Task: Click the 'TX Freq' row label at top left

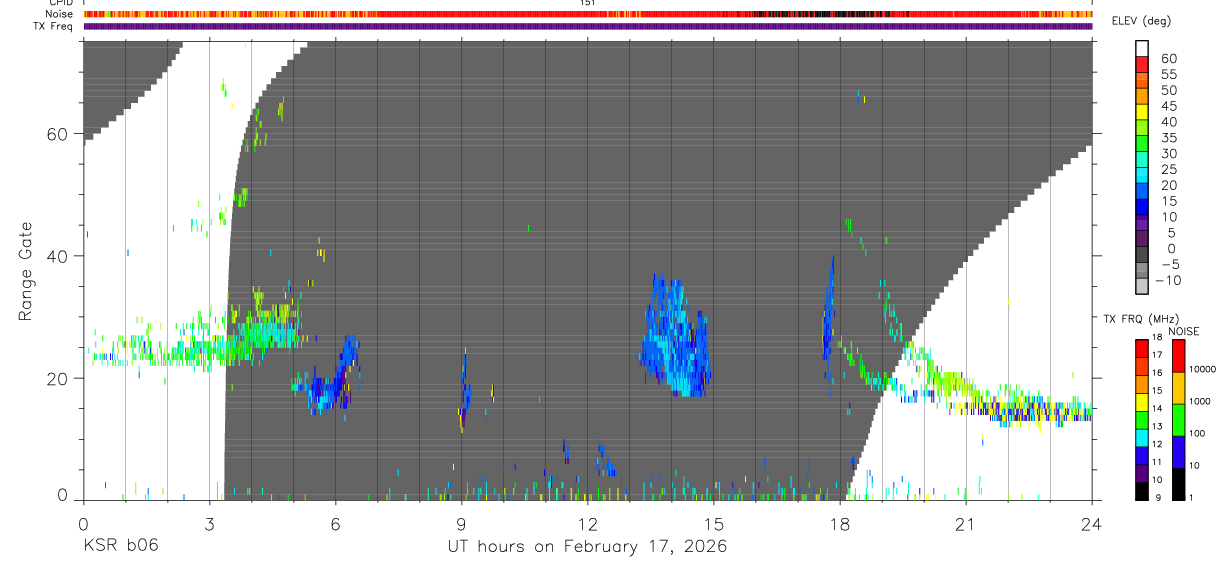Action: 55,26
